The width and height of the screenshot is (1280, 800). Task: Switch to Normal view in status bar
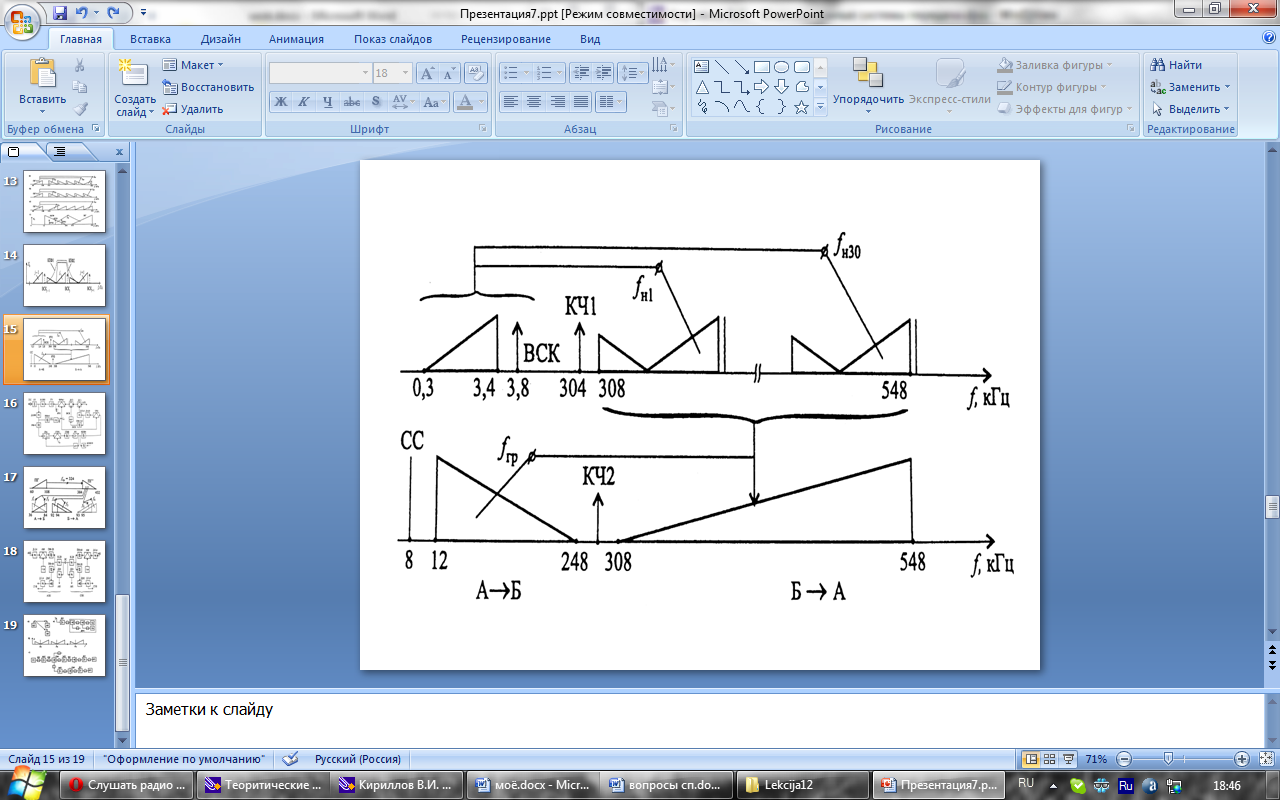[1032, 759]
